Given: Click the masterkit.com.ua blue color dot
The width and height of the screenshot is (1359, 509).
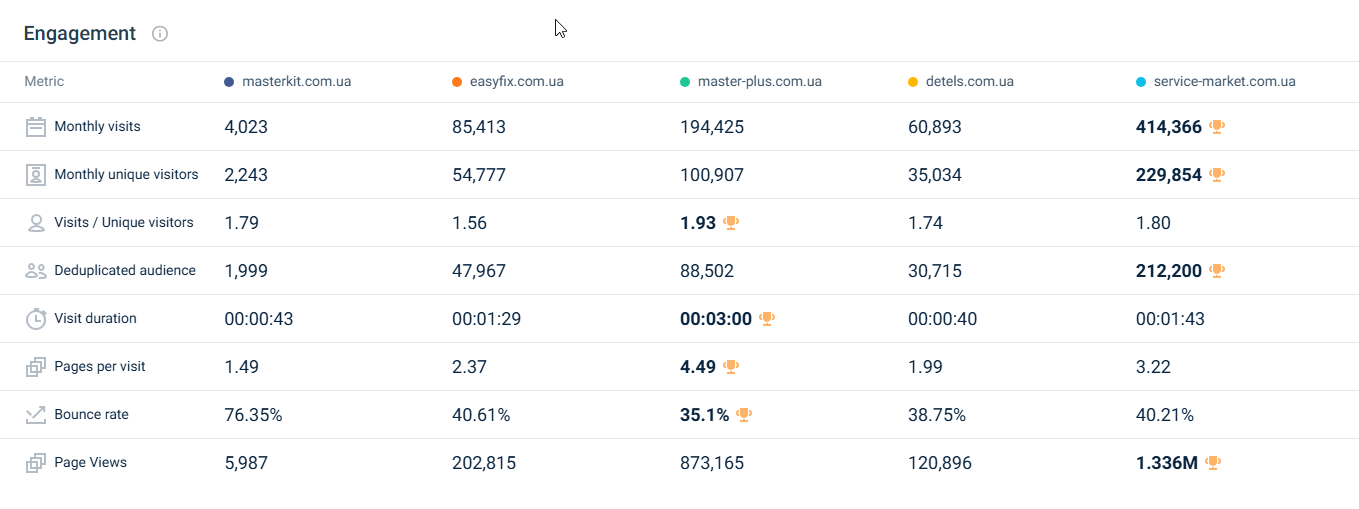Looking at the screenshot, I should (x=229, y=82).
